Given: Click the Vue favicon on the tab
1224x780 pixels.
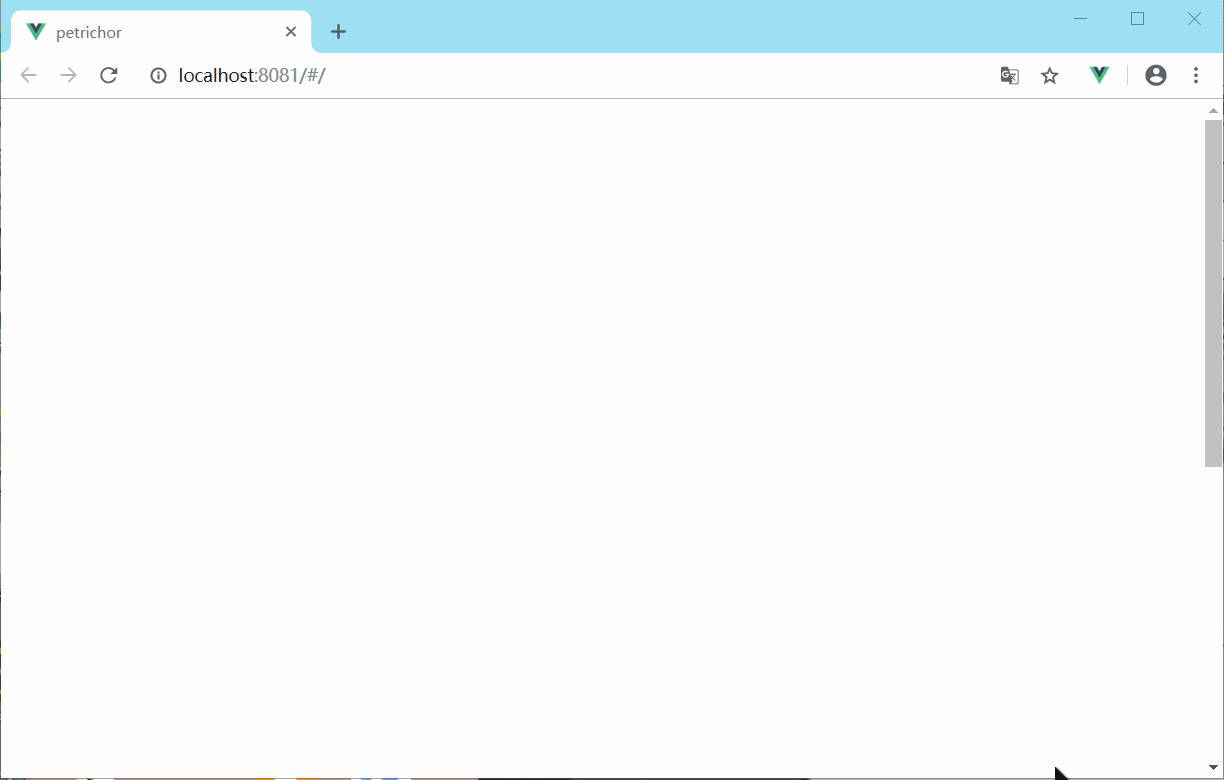Looking at the screenshot, I should [x=36, y=32].
